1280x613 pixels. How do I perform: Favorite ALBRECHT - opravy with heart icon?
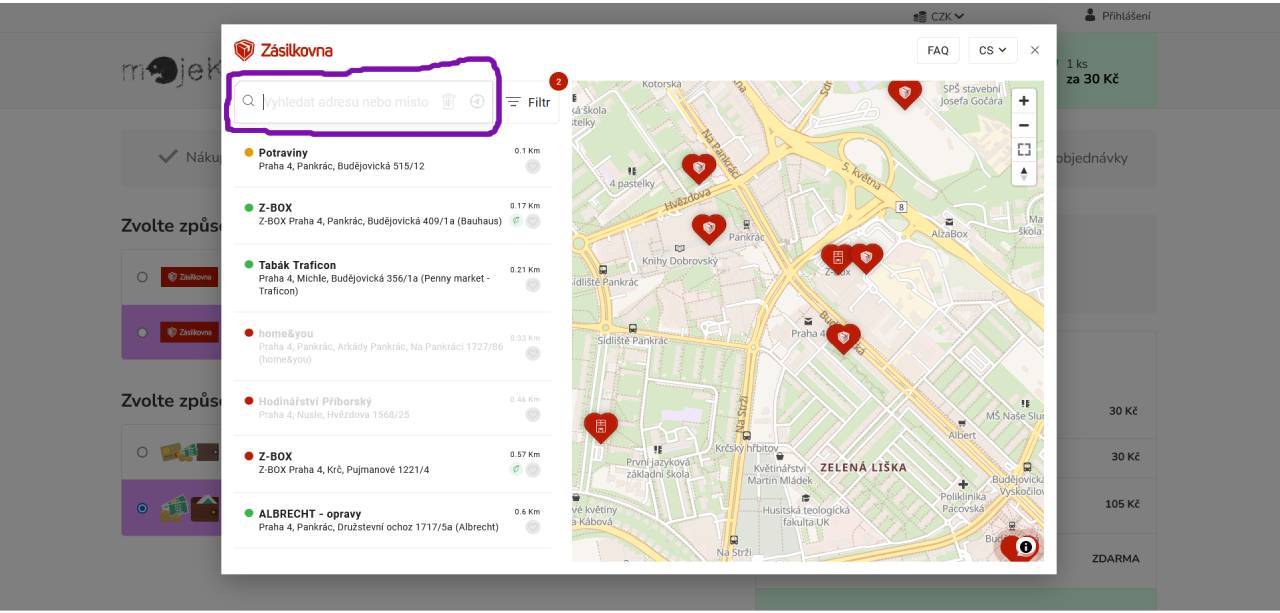(533, 527)
